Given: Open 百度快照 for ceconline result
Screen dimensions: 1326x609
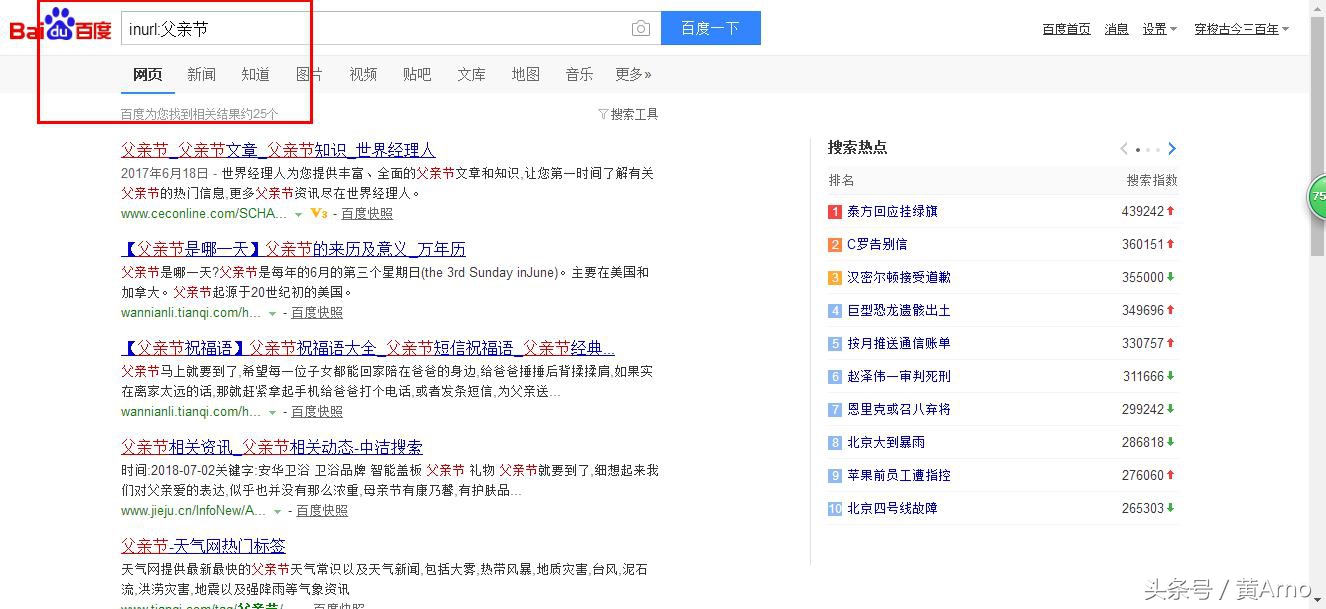Looking at the screenshot, I should (x=367, y=214).
